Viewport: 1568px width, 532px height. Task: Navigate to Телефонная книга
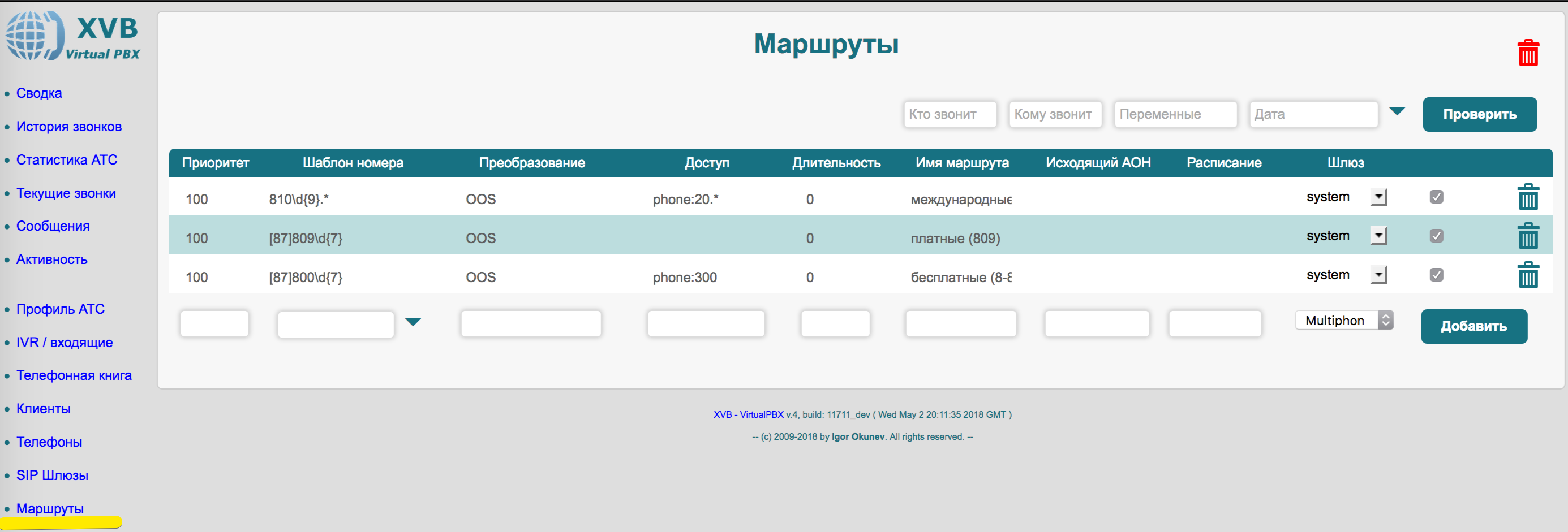(x=74, y=375)
